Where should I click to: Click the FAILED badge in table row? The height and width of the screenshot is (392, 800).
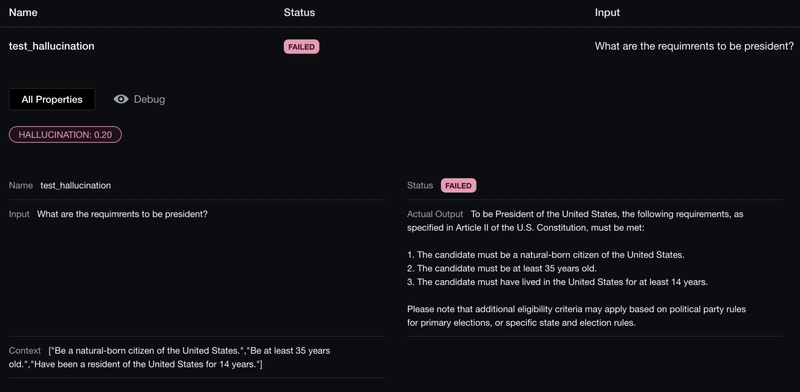tap(302, 47)
